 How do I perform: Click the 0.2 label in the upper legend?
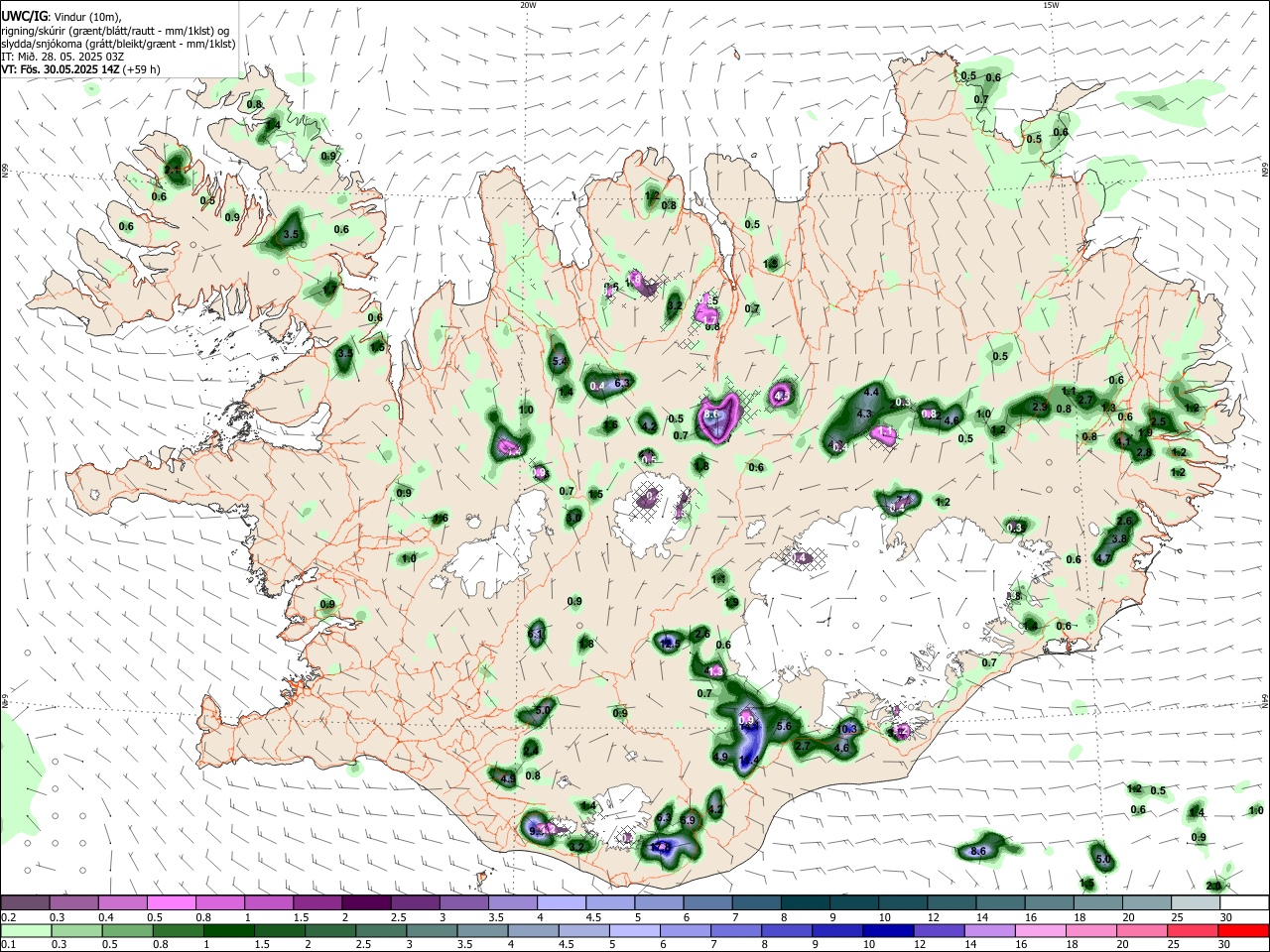[8, 917]
